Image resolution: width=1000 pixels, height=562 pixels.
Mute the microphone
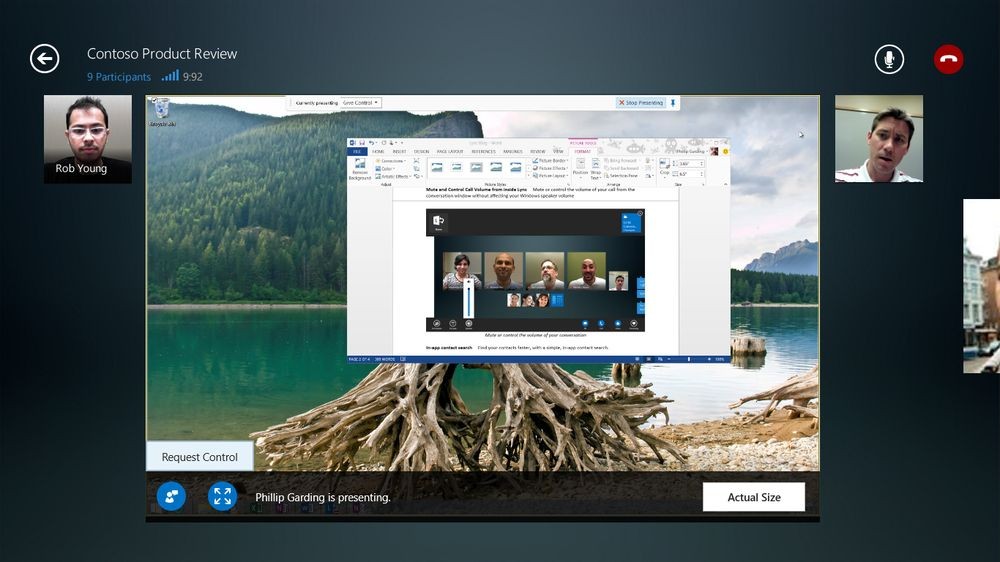pos(889,59)
